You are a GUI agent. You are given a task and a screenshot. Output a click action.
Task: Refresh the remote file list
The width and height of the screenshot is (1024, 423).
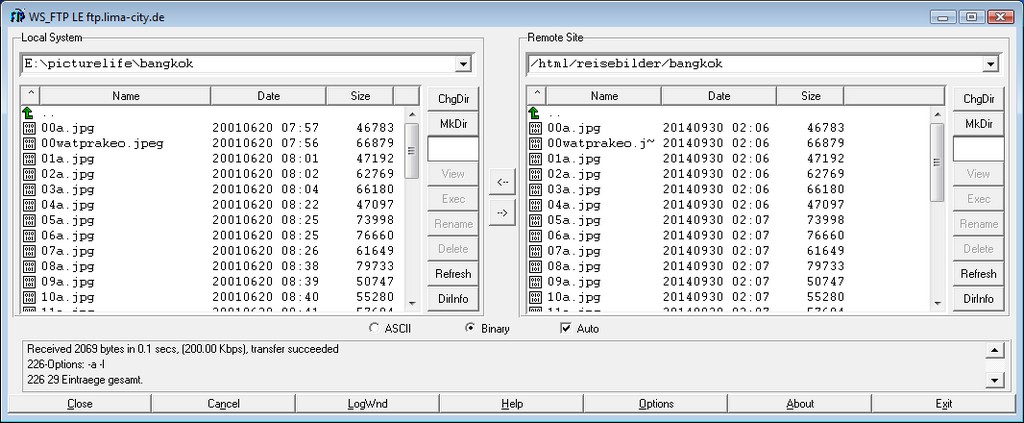point(978,274)
